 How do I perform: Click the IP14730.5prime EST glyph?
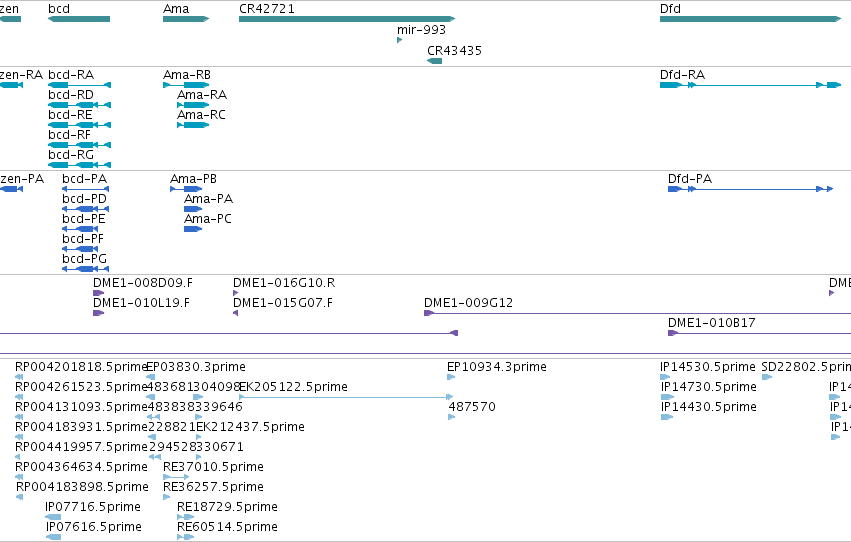[x=667, y=397]
